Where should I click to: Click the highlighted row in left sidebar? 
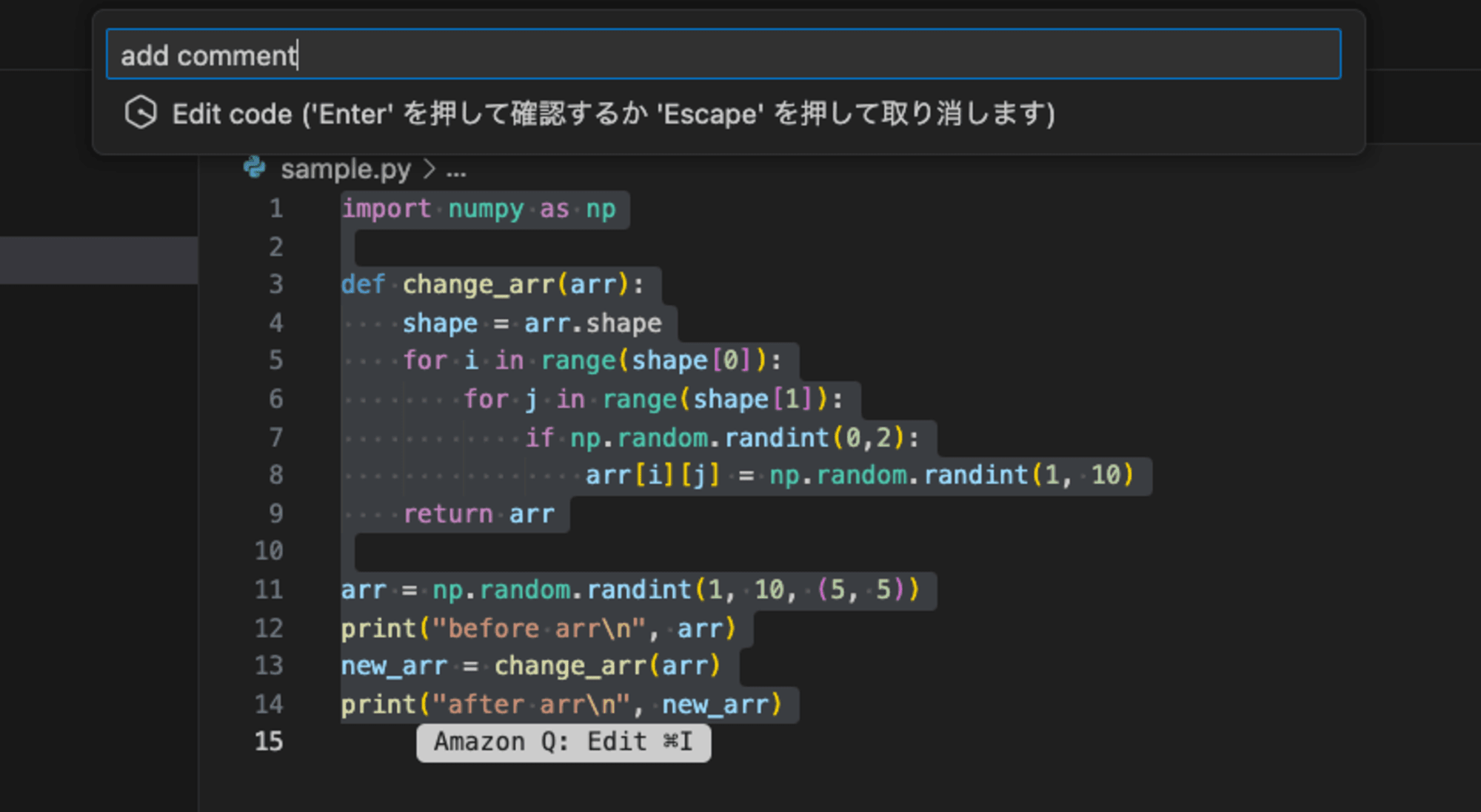[x=98, y=260]
